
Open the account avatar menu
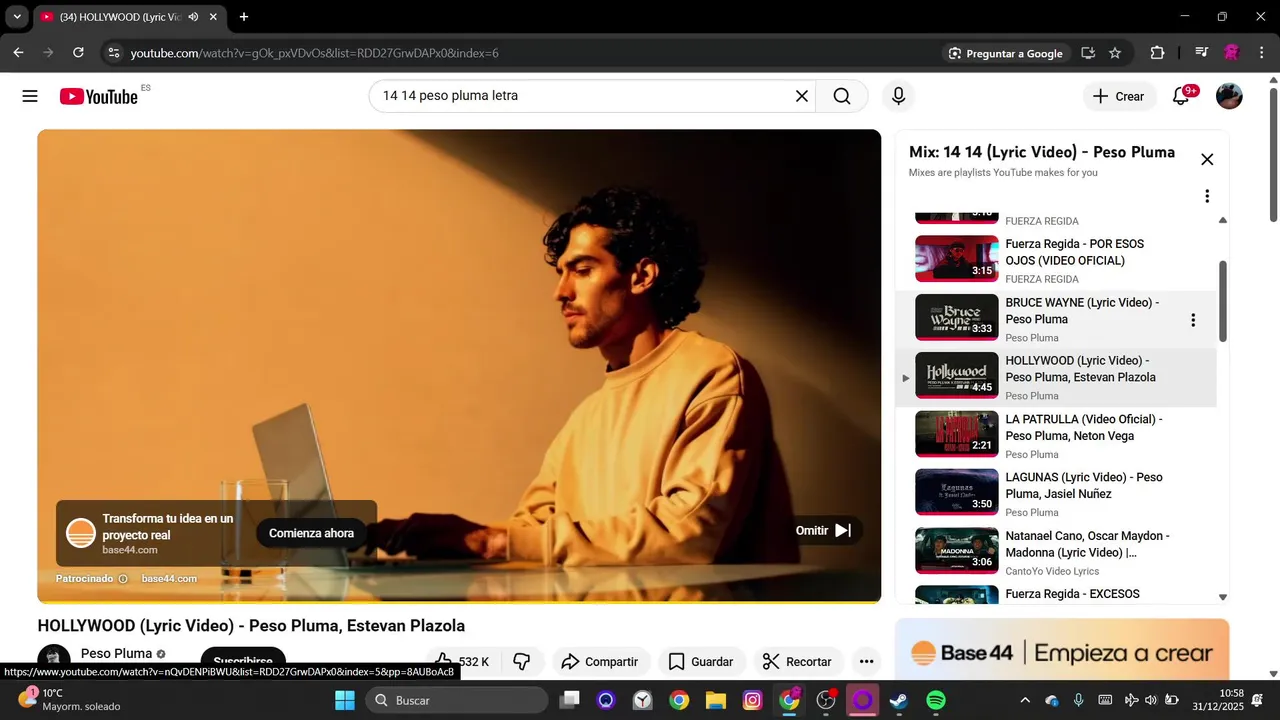pos(1229,96)
